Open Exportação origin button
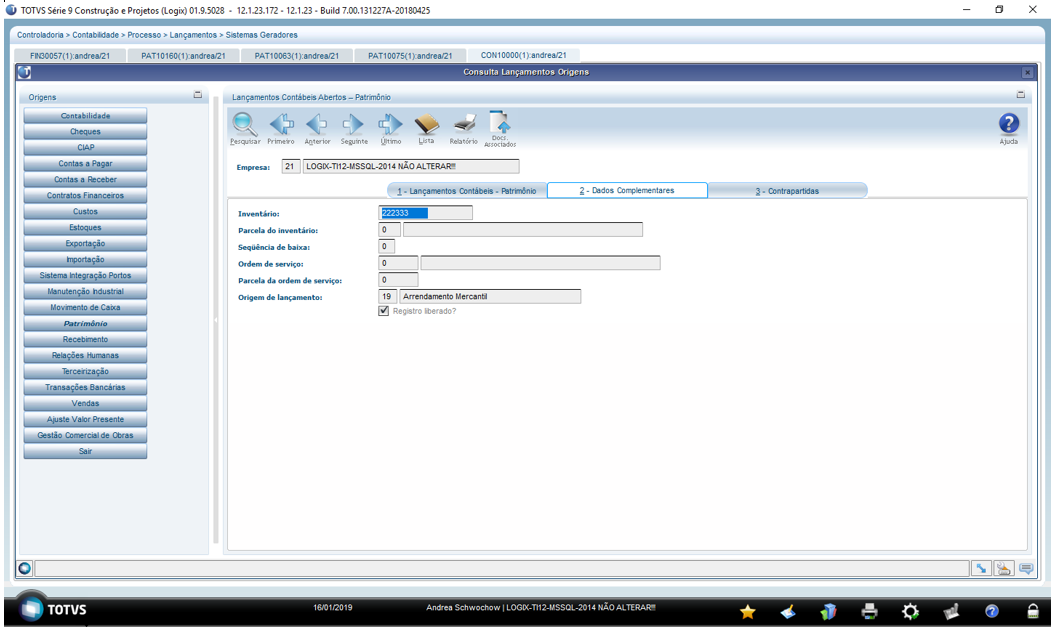This screenshot has width=1056, height=632. pos(86,243)
